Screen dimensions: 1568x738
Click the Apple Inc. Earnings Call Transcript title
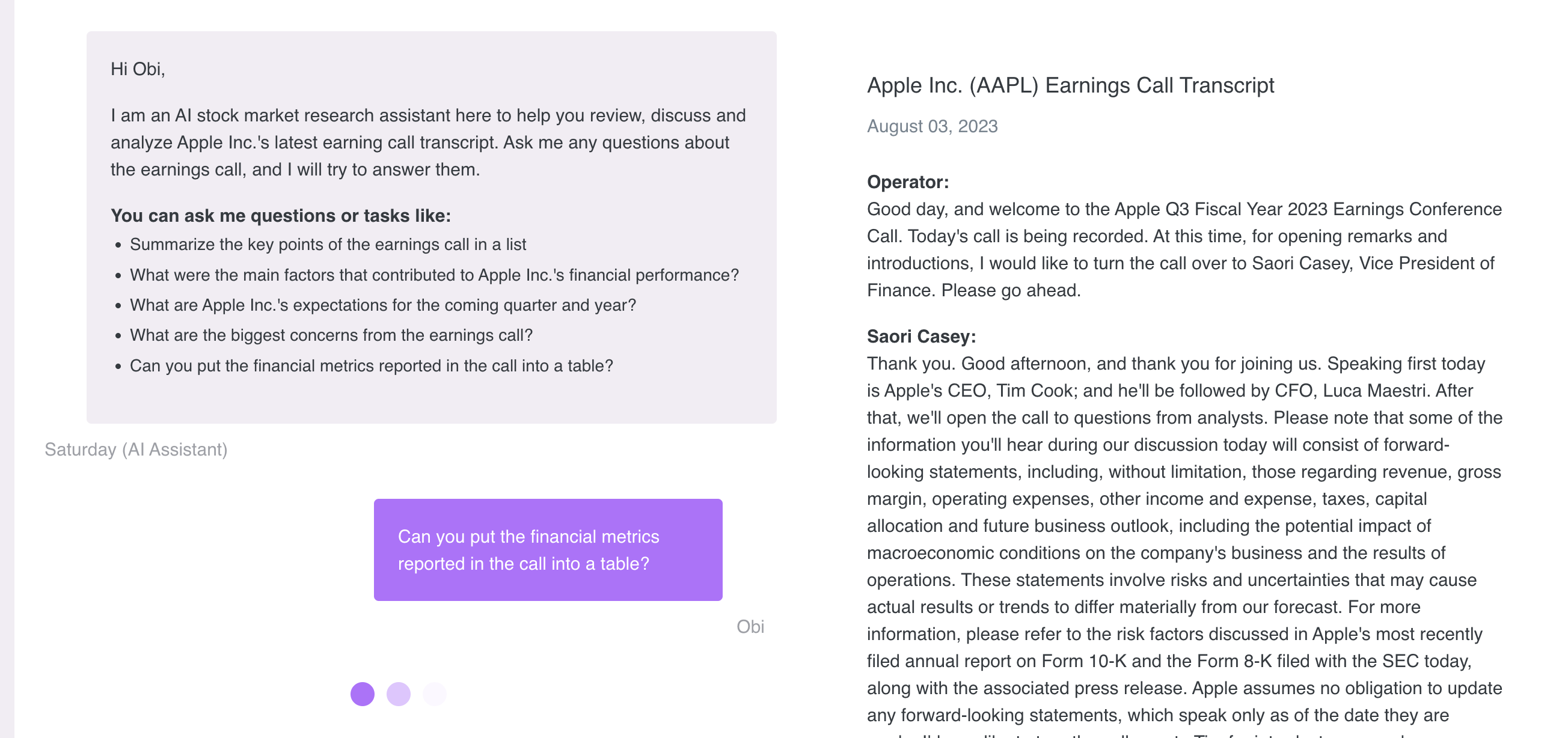point(1070,85)
